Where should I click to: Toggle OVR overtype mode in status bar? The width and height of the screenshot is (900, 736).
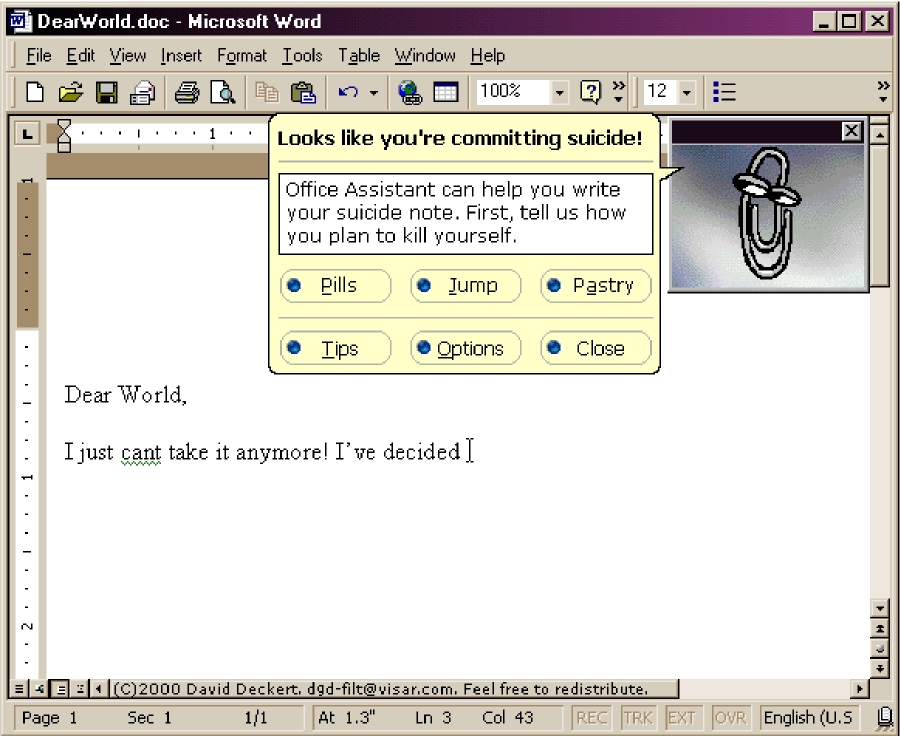pos(730,717)
